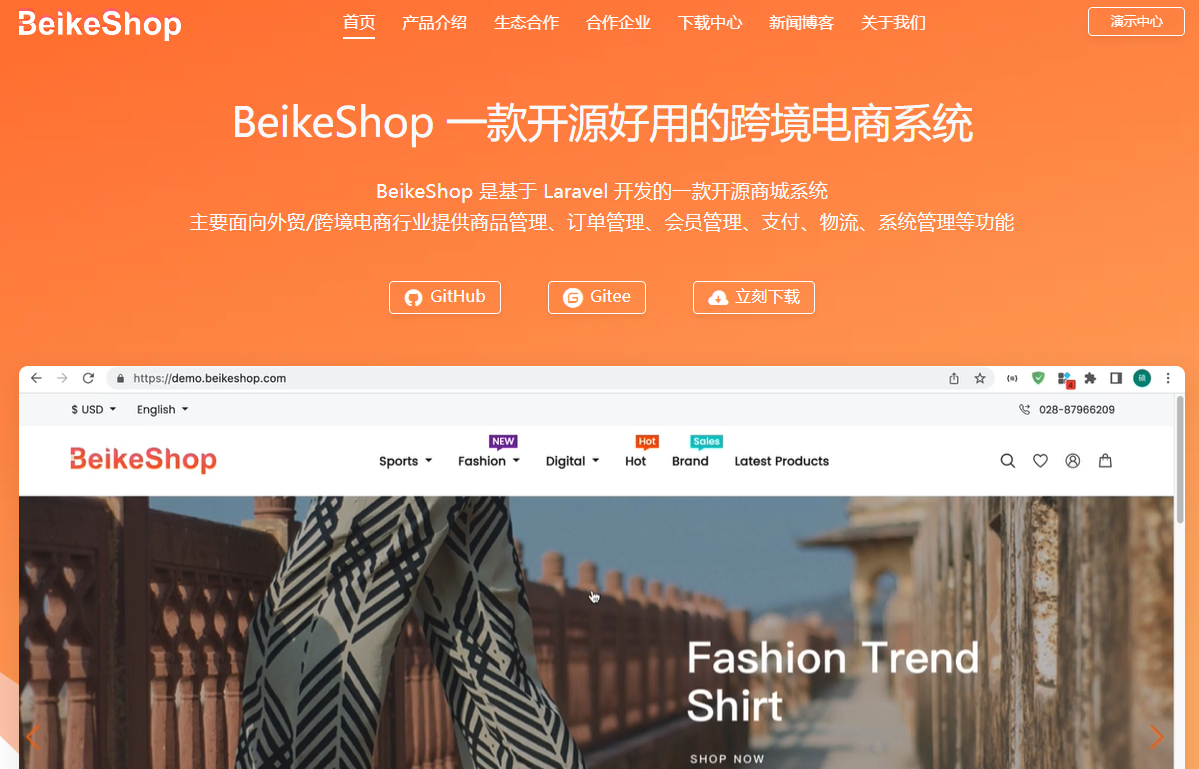The width and height of the screenshot is (1199, 769).
Task: Expand the Sports category menu
Action: 405,461
